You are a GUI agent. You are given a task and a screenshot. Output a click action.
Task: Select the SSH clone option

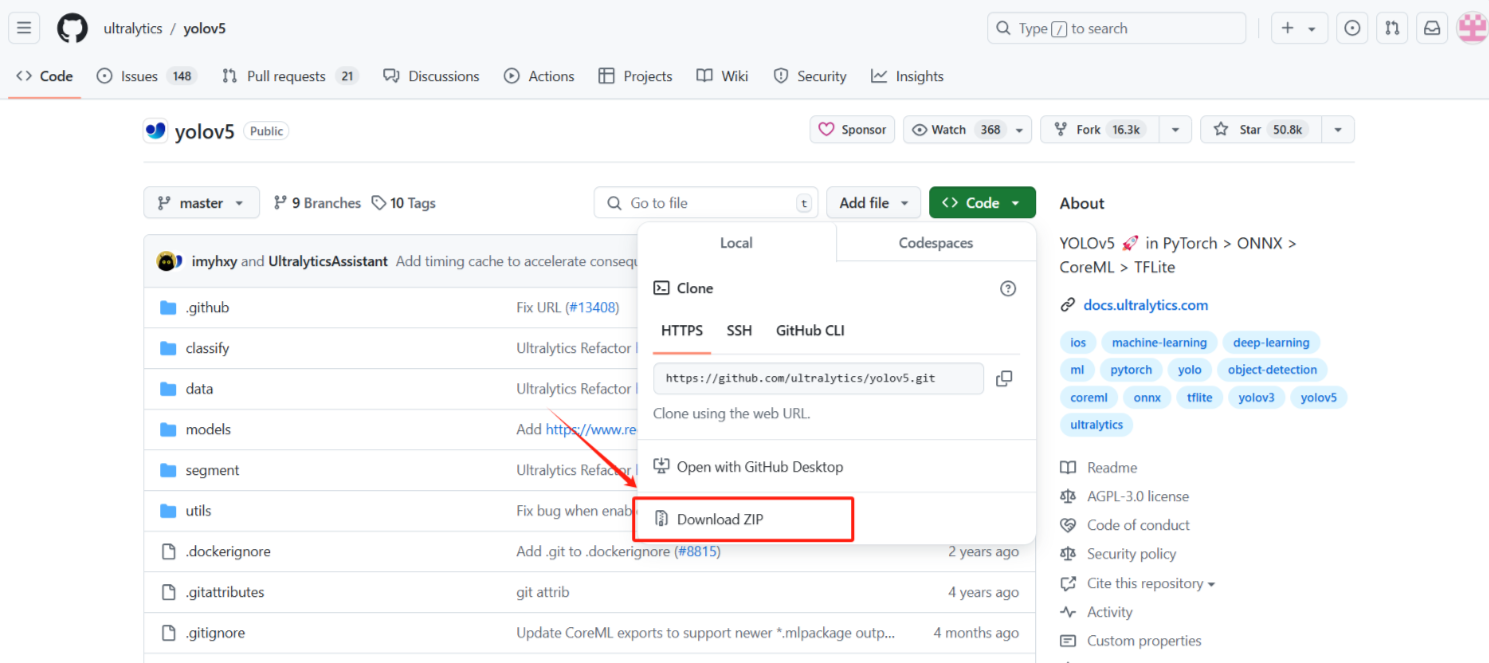click(739, 331)
